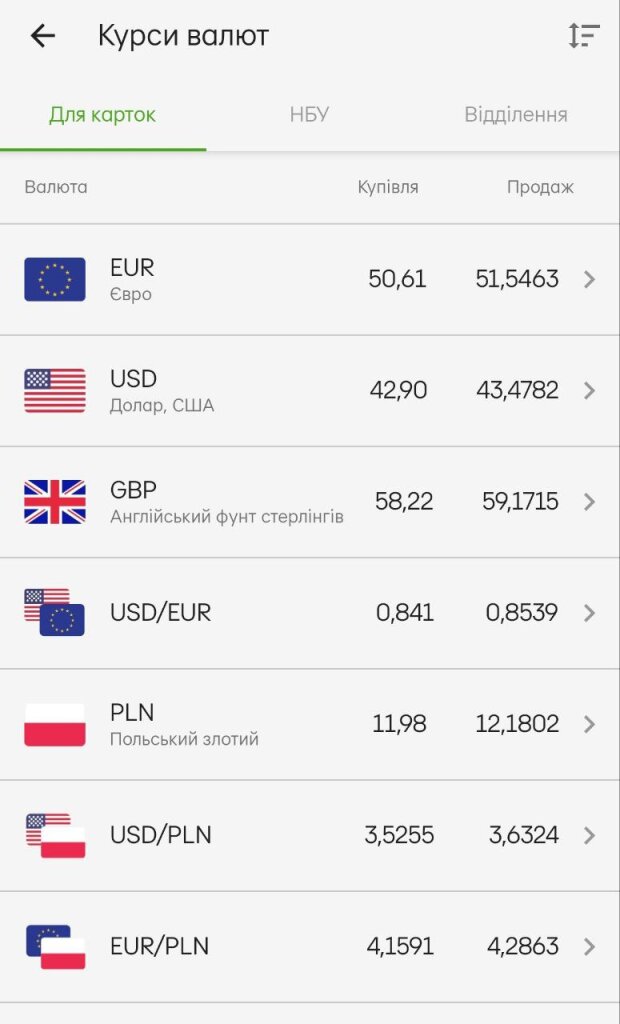Screen dimensions: 620x1024
Task: Tap the back arrow icon
Action: point(42,36)
